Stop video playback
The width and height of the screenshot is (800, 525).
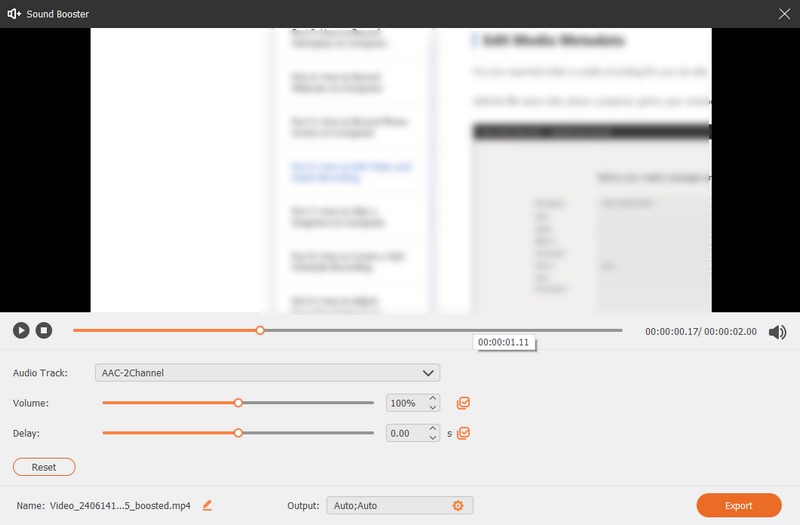(44, 330)
